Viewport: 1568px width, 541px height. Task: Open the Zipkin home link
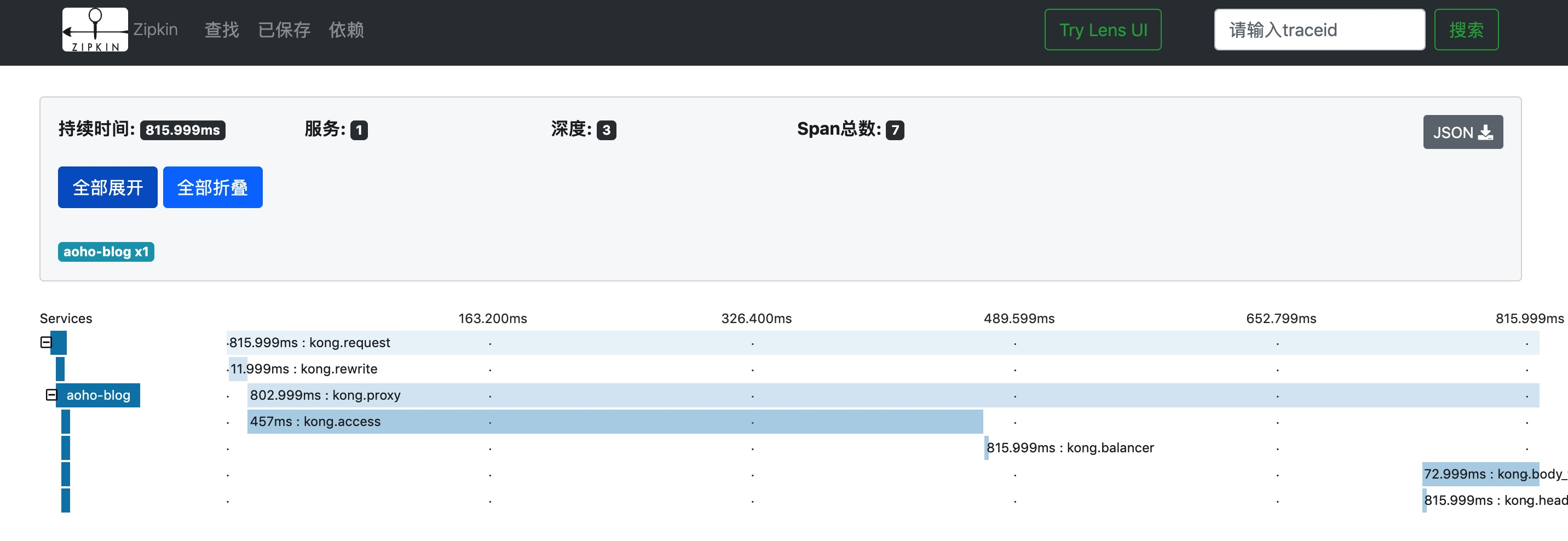[x=155, y=29]
